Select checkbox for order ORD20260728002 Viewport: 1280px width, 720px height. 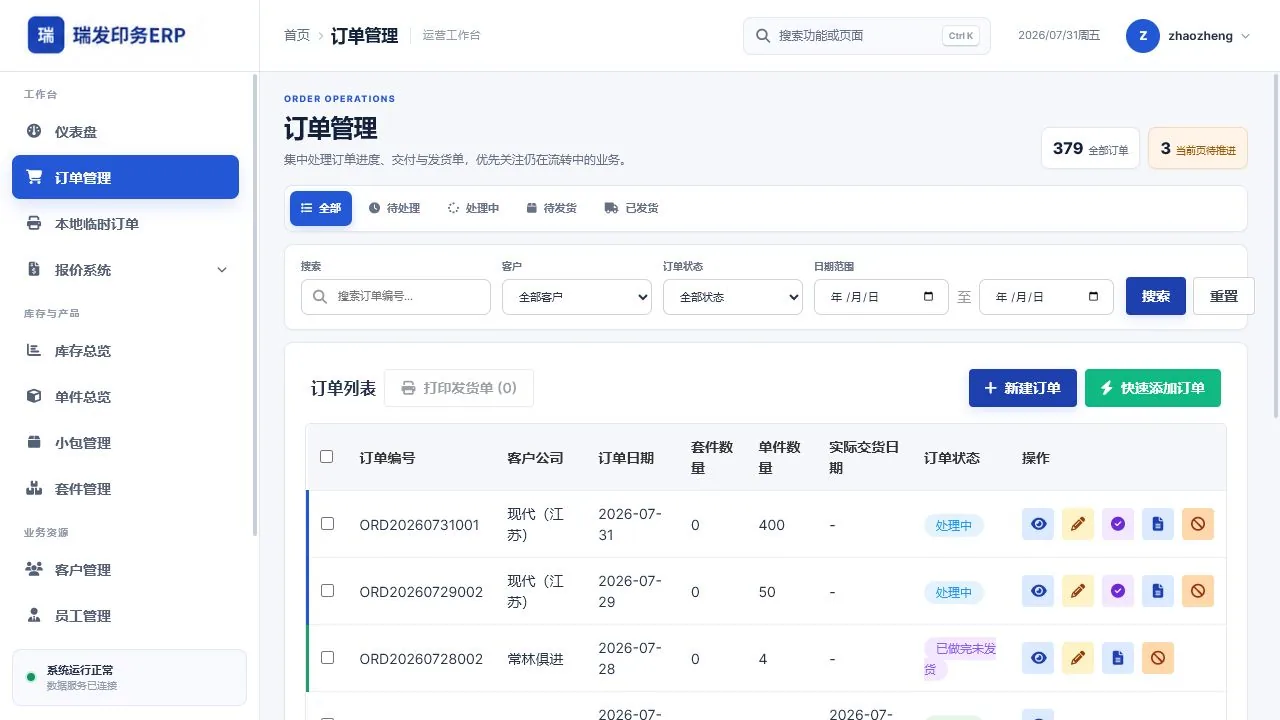pos(327,658)
